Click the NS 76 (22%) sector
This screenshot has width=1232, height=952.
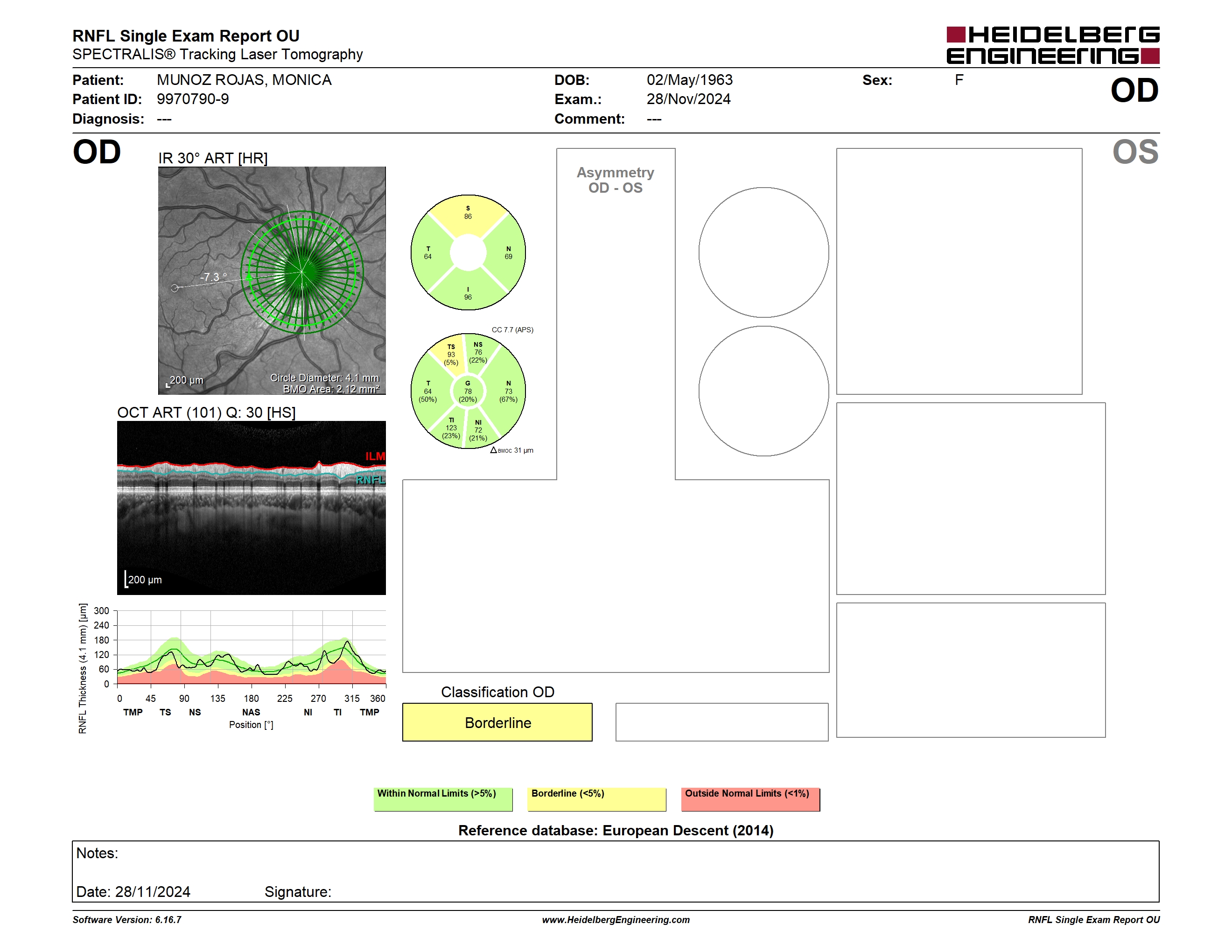(478, 352)
